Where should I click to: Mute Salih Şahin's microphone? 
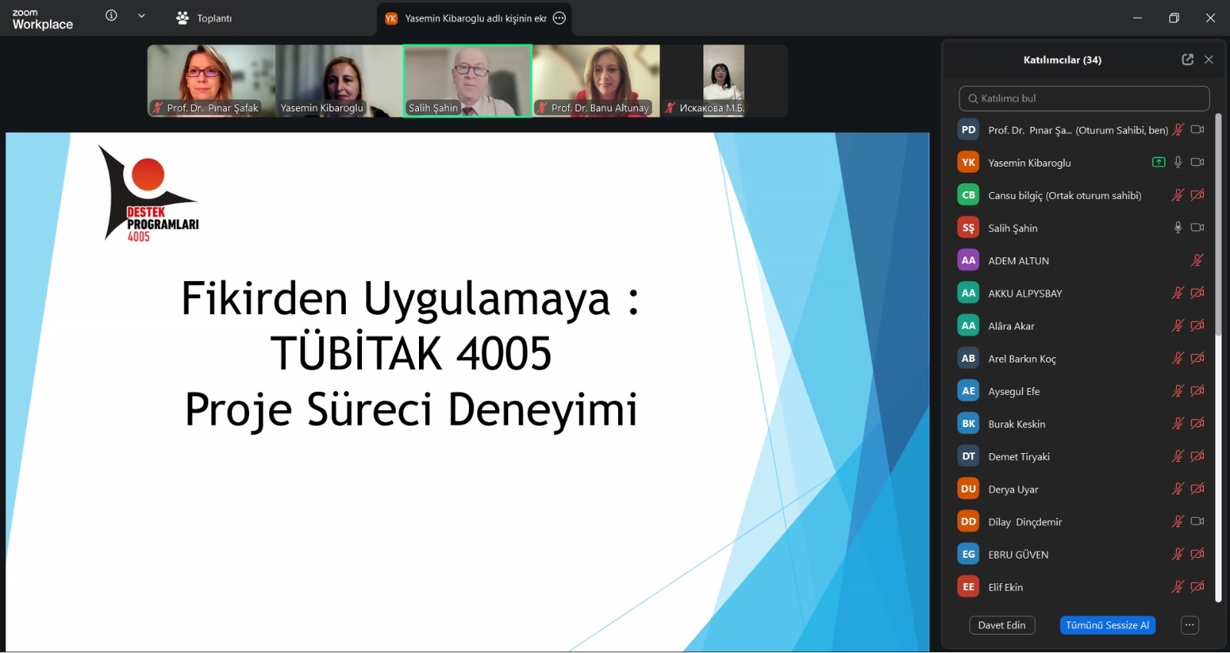[x=1178, y=228]
